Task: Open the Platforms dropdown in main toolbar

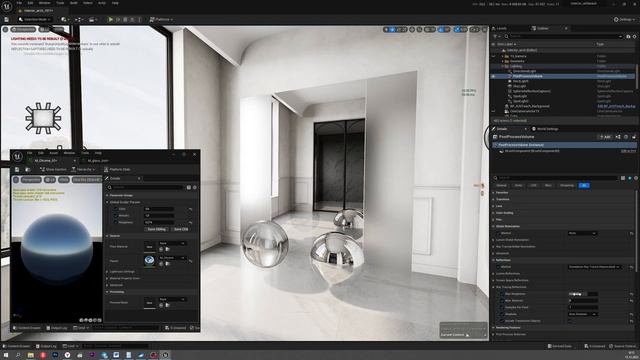Action: pos(161,19)
